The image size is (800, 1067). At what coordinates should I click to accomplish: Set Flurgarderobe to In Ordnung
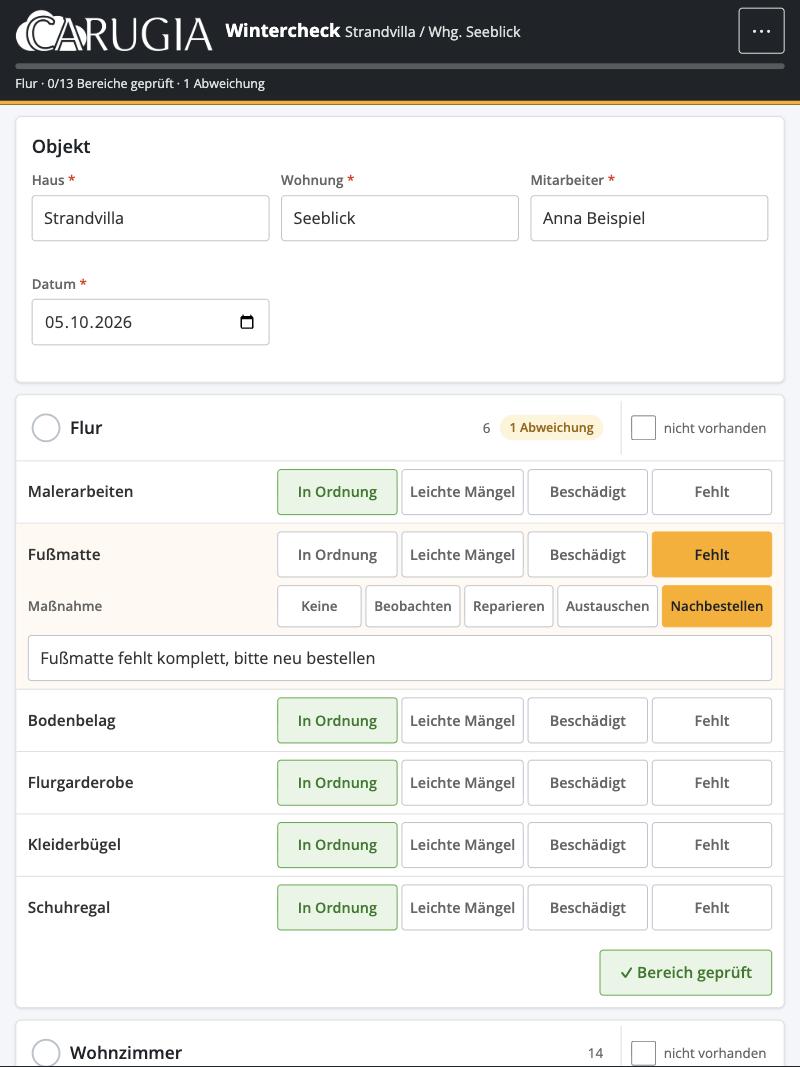pyautogui.click(x=337, y=783)
